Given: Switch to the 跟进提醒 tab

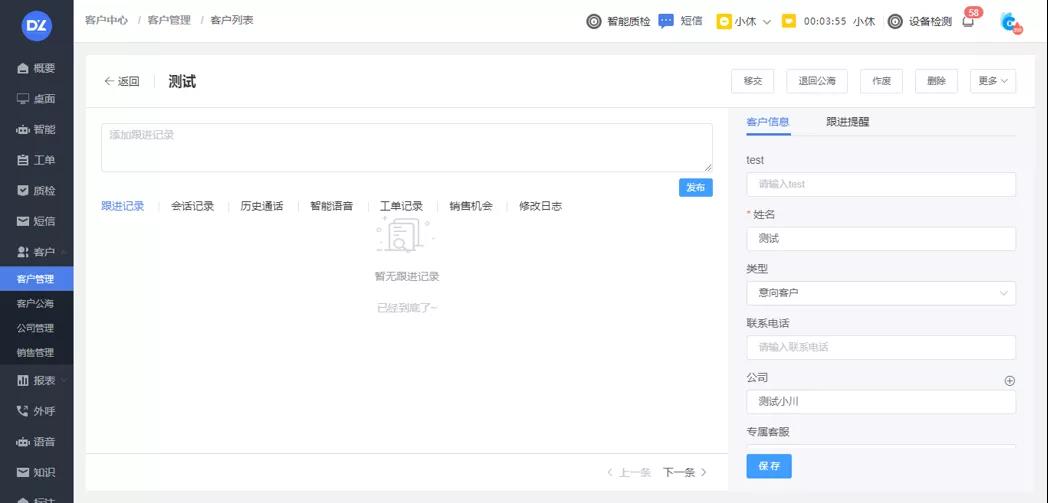Looking at the screenshot, I should 847,122.
